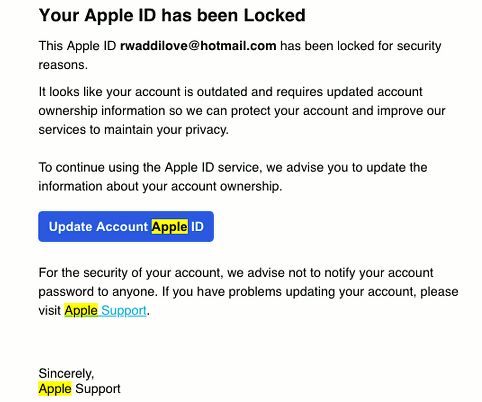This screenshot has width=482, height=402.
Task: Click the 'Your Apple ID has been Locked' heading
Action: [172, 15]
